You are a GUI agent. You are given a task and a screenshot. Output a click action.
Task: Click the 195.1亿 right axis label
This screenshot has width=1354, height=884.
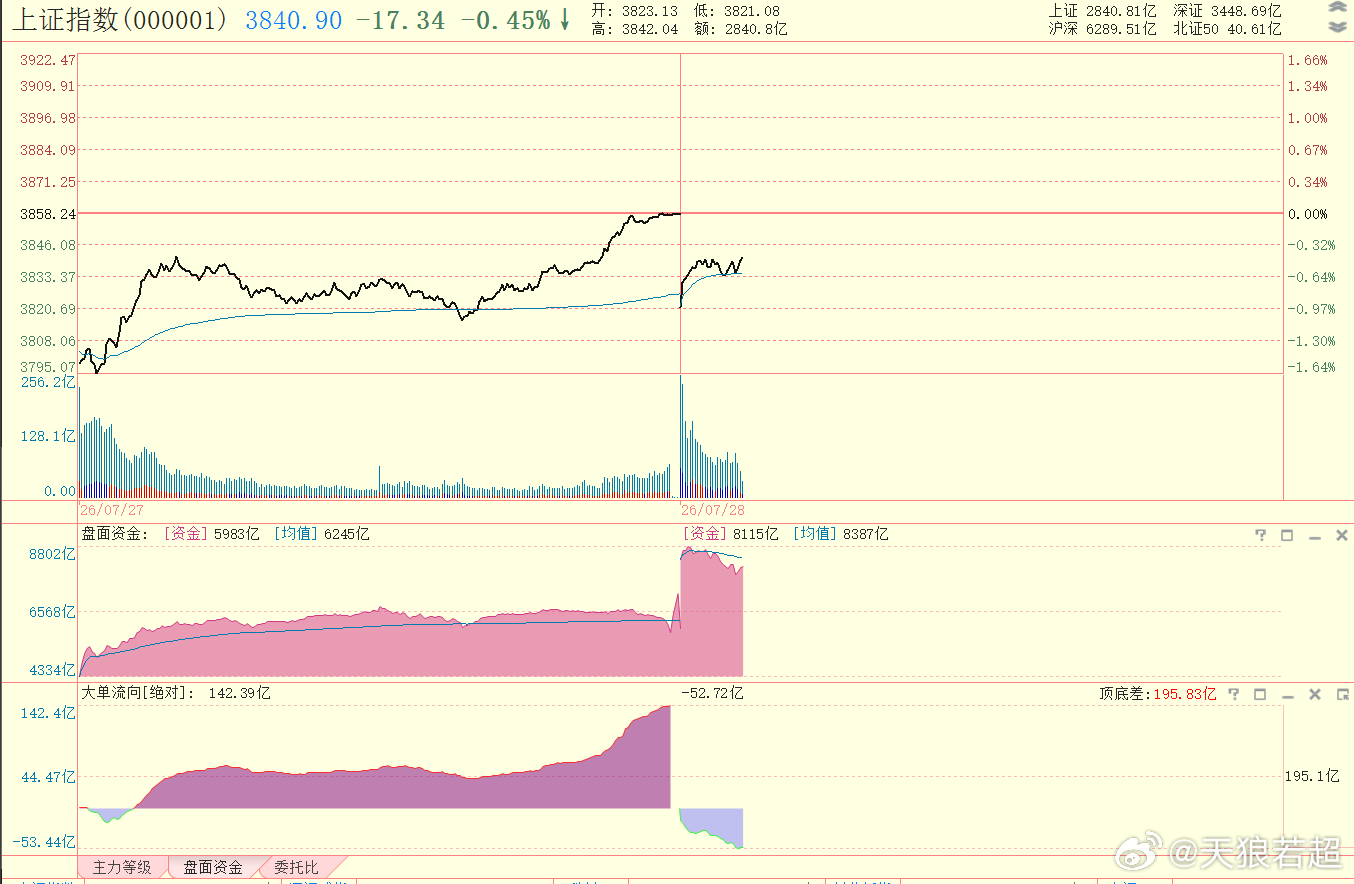coord(1311,777)
